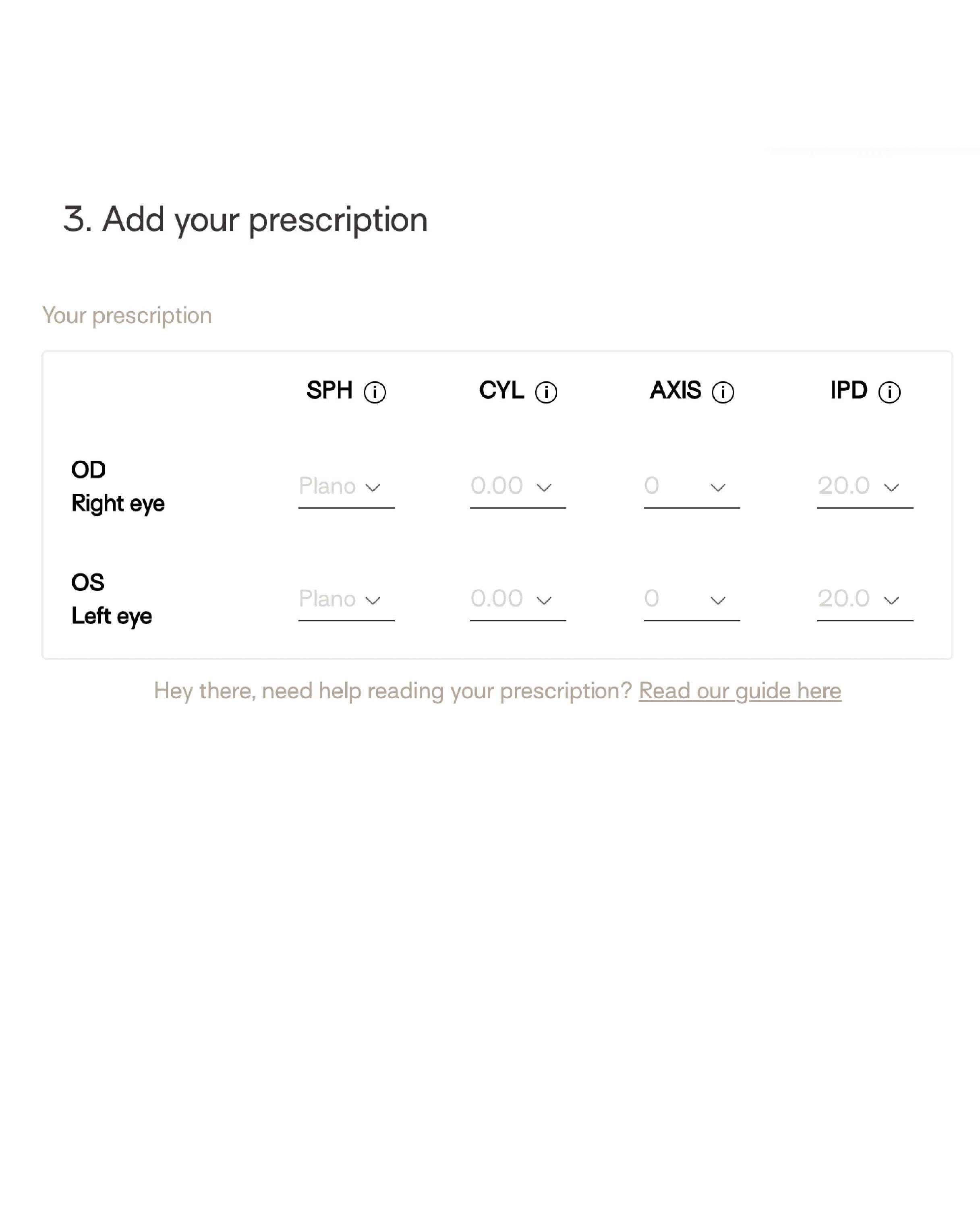Click the "3. Add your prescription" heading

(x=245, y=219)
